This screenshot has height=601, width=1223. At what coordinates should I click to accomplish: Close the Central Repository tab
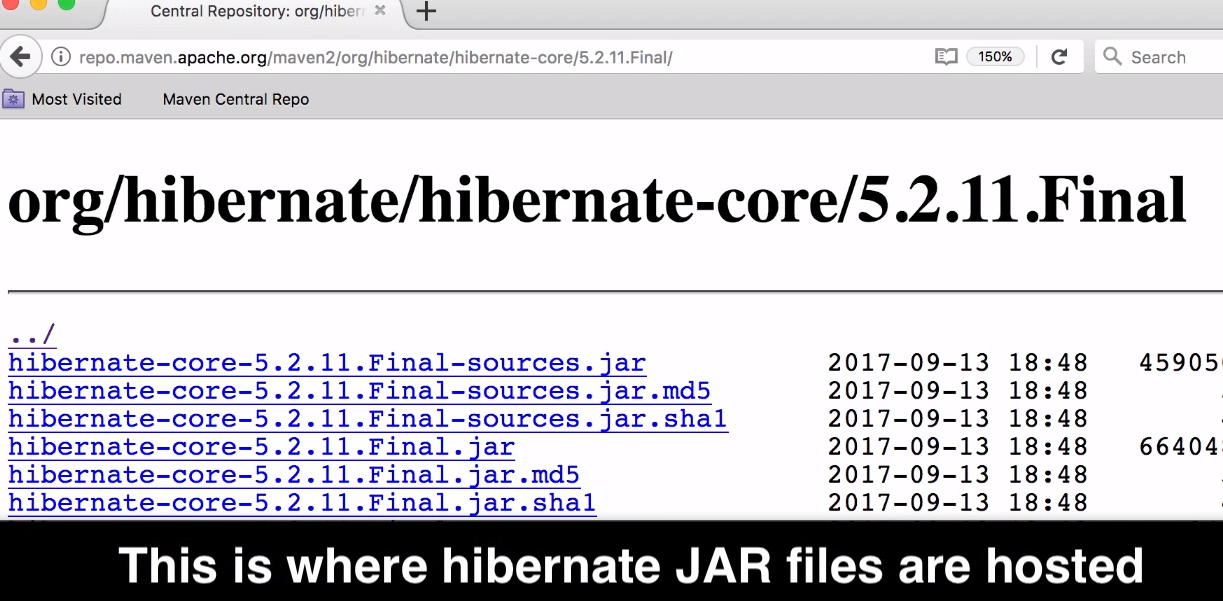(x=380, y=10)
